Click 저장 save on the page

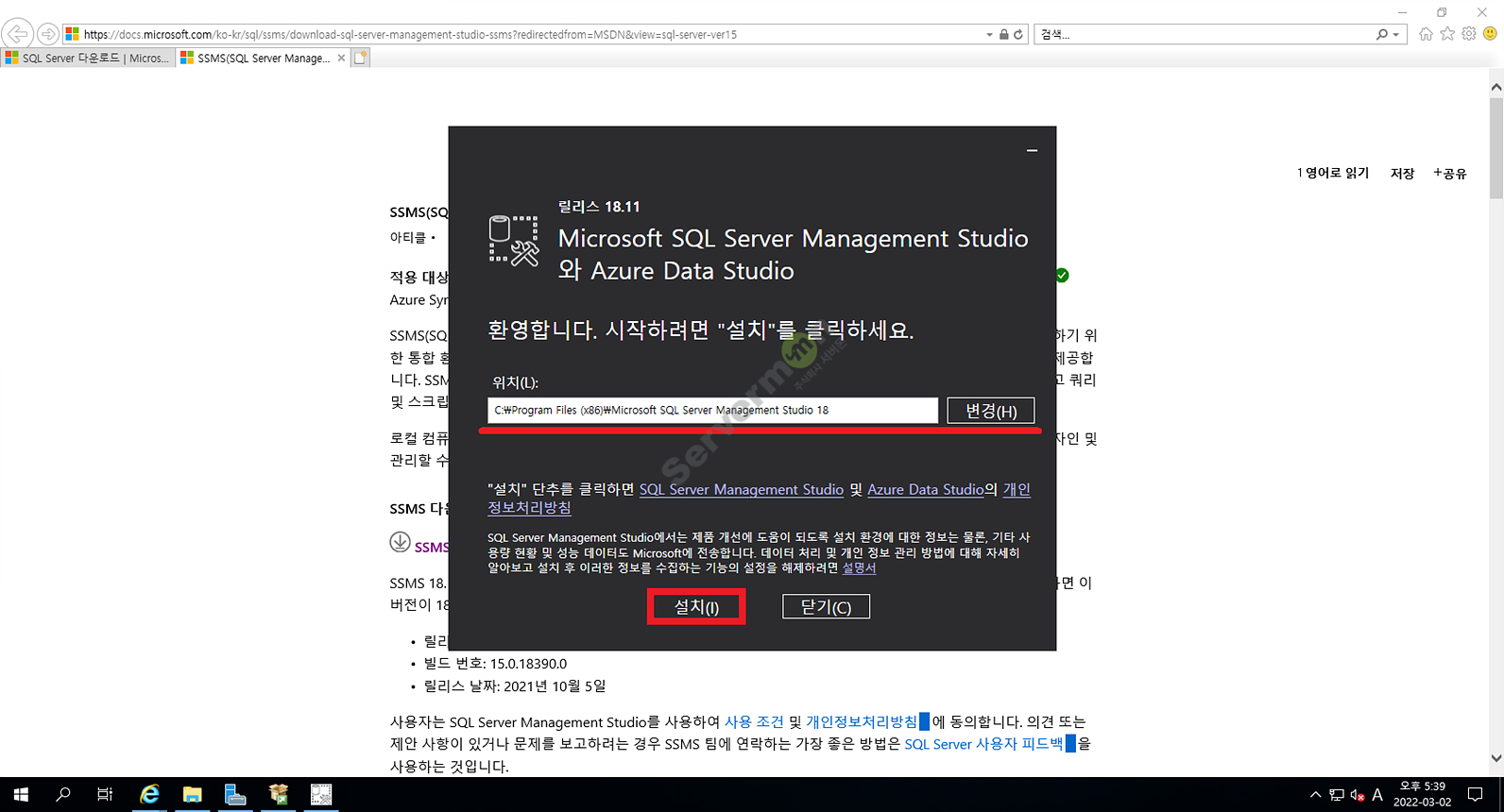point(1403,173)
